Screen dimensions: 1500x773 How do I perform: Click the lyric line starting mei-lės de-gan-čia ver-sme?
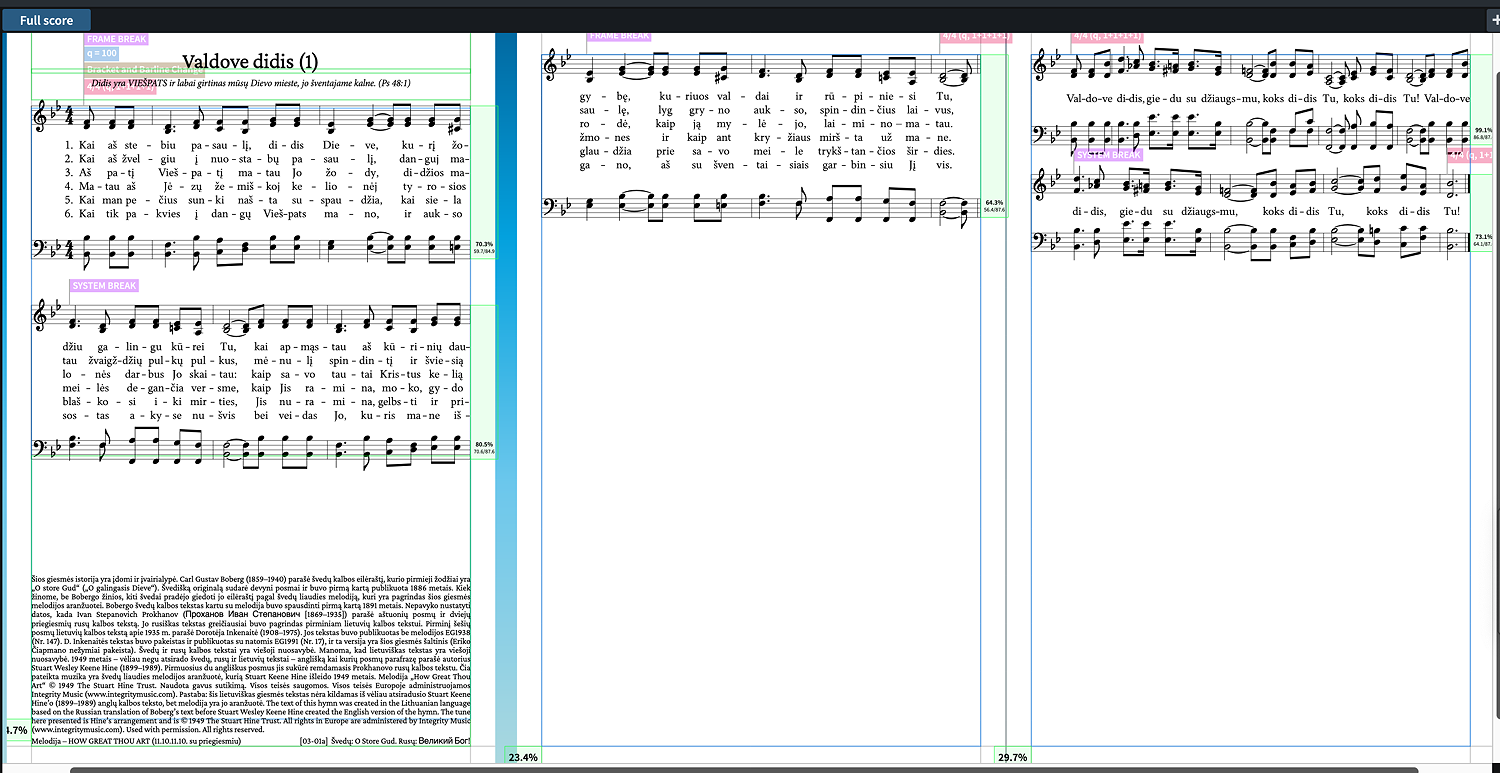265,388
